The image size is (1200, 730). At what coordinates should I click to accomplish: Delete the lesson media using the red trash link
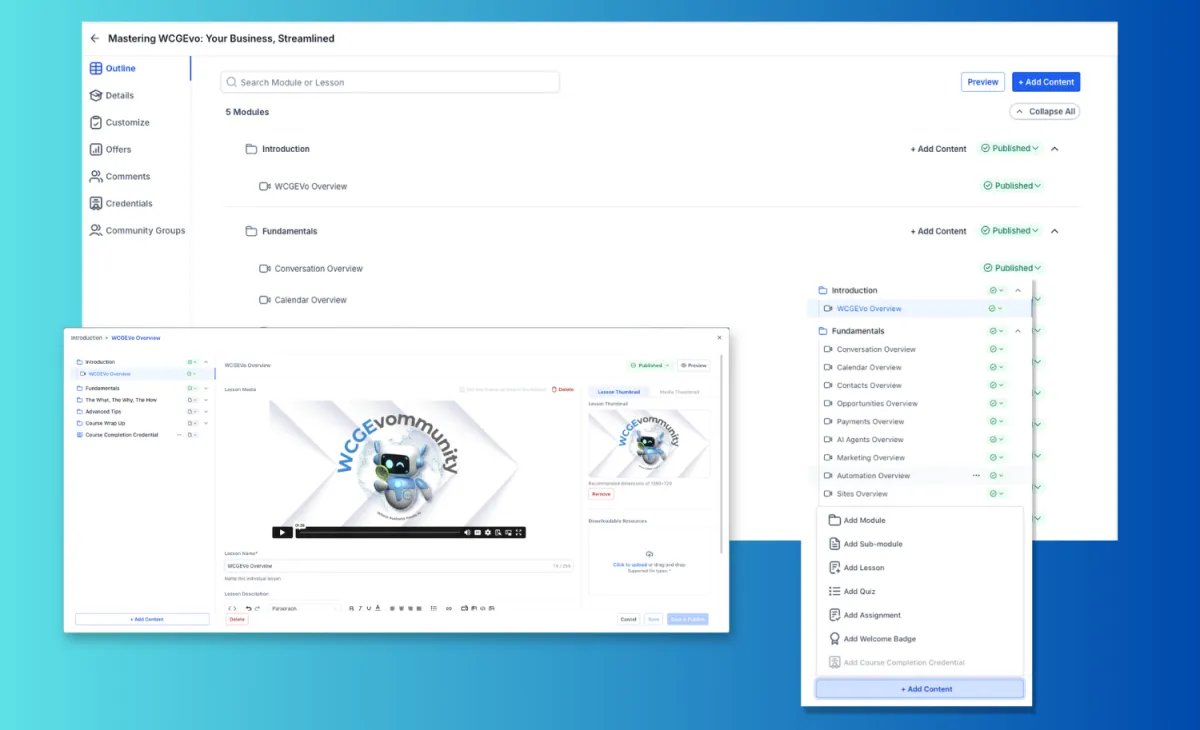click(x=563, y=389)
